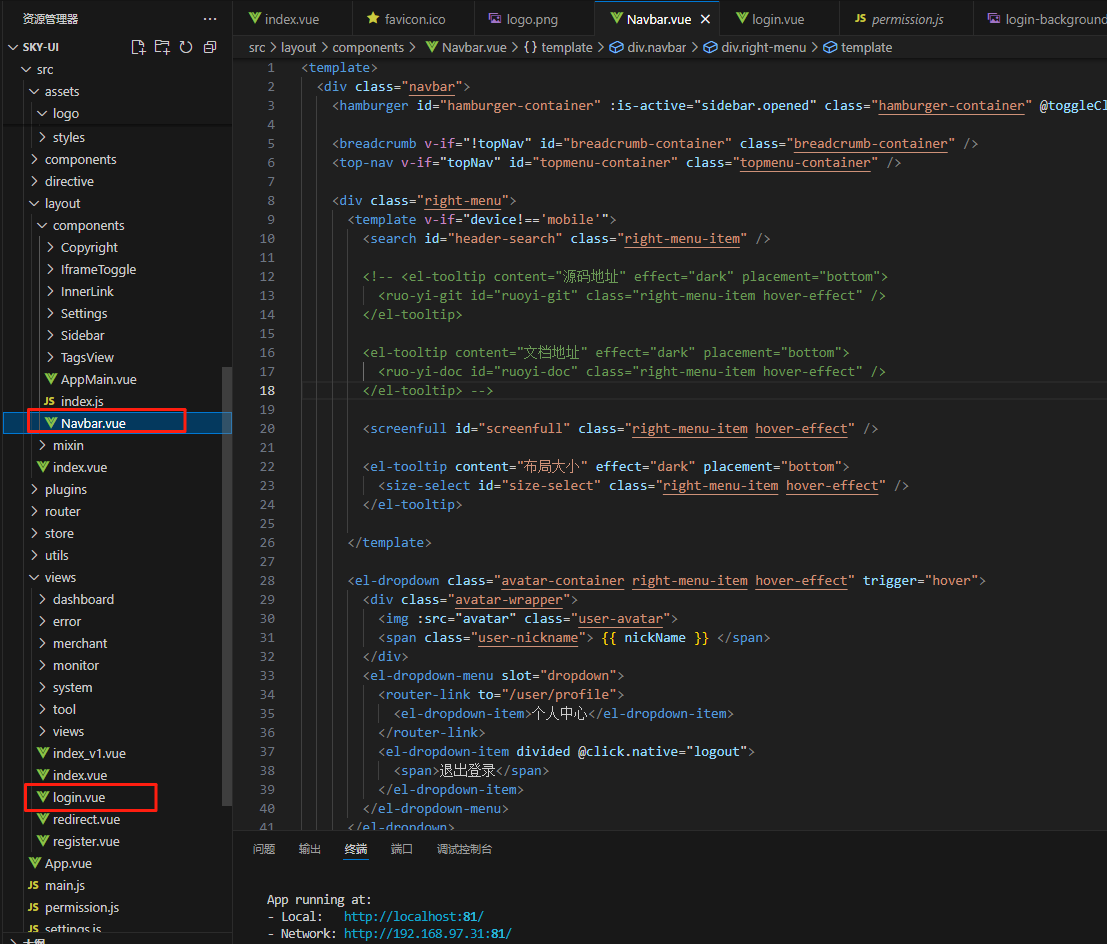Click Navbar.vue in the breadcrumb path
The width and height of the screenshot is (1107, 944).
[x=467, y=47]
